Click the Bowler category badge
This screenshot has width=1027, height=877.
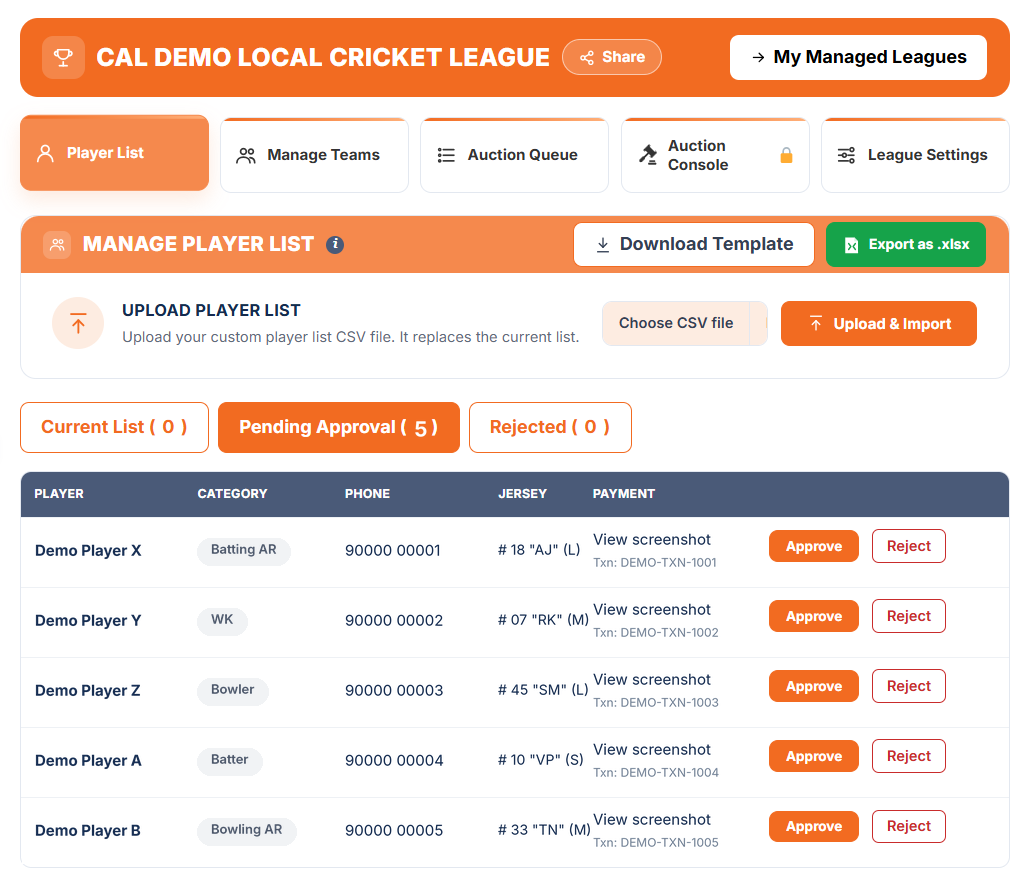click(x=233, y=690)
